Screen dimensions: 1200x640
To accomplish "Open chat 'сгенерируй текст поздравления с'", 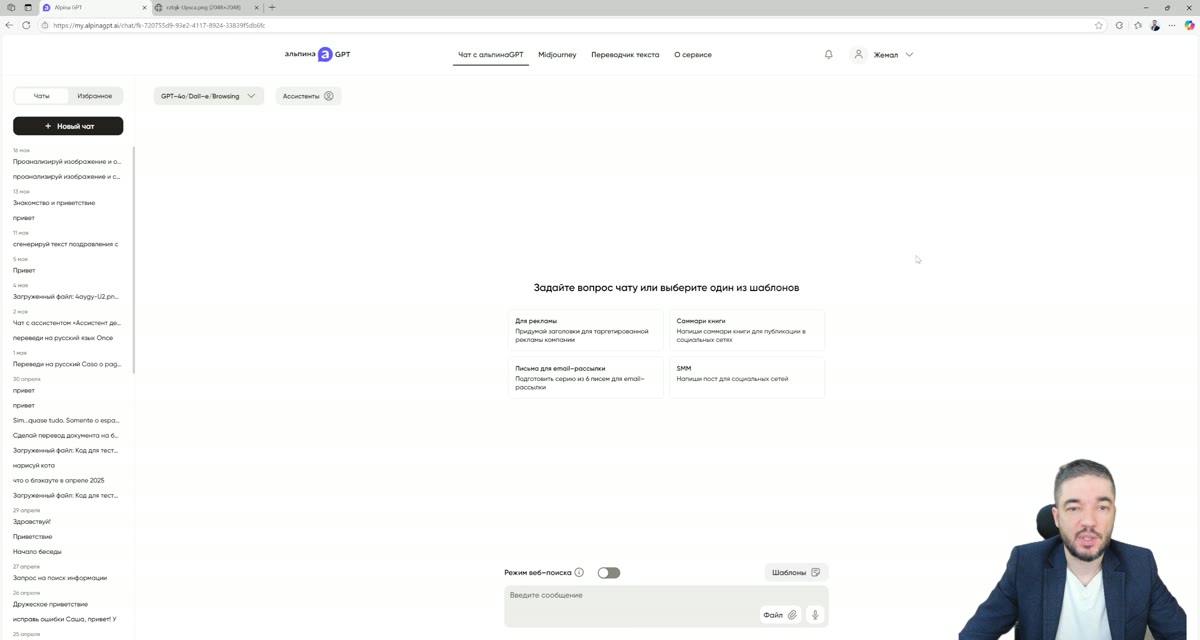I will click(x=66, y=244).
